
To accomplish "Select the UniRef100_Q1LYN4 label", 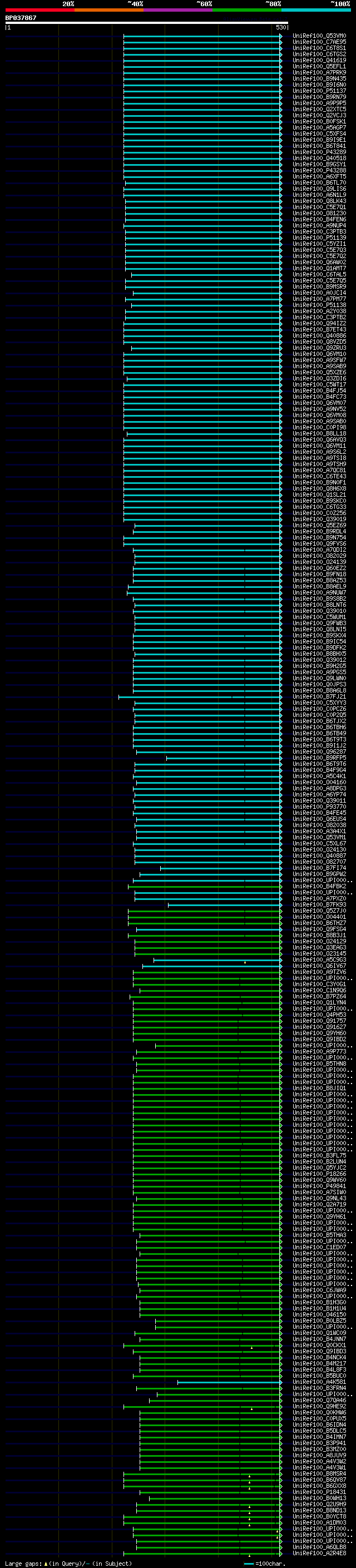I will pyautogui.click(x=319, y=1002).
